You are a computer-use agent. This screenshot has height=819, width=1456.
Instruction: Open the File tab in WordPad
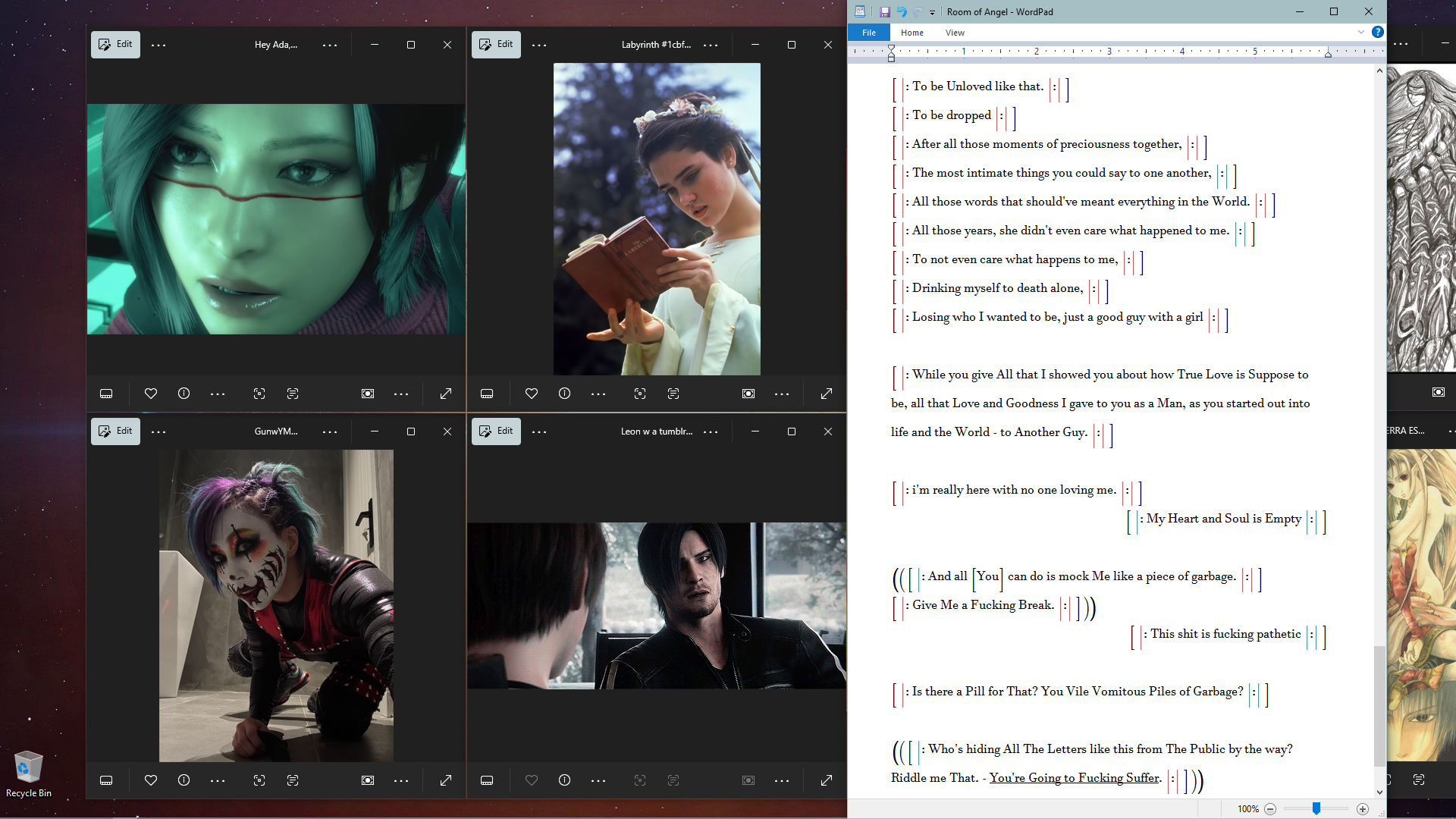coord(869,33)
